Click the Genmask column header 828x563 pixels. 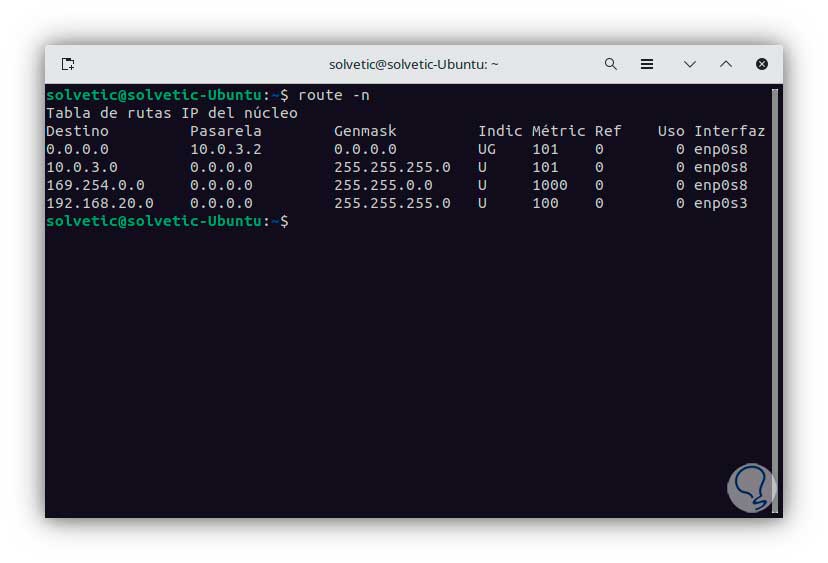pyautogui.click(x=365, y=131)
